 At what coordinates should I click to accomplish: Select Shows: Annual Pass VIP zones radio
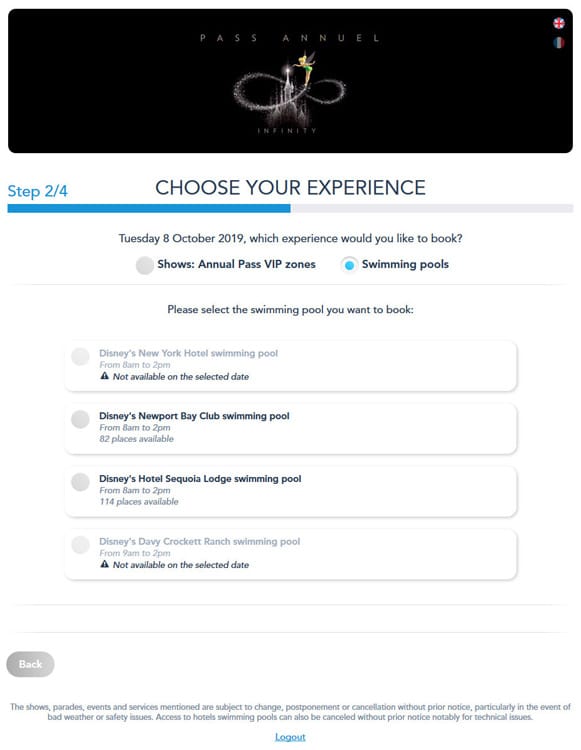[x=144, y=265]
